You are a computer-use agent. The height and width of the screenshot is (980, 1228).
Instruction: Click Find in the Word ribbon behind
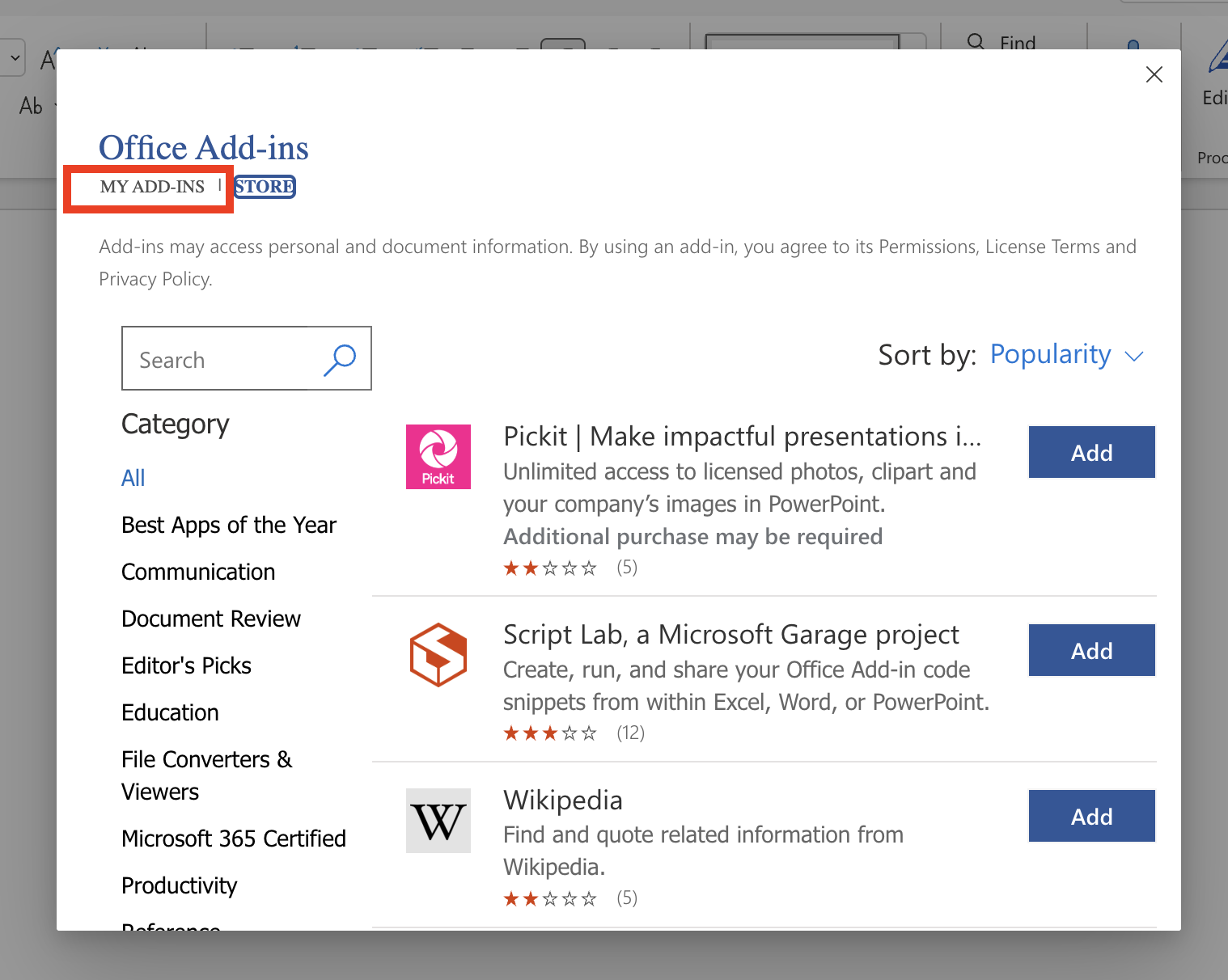(1002, 42)
